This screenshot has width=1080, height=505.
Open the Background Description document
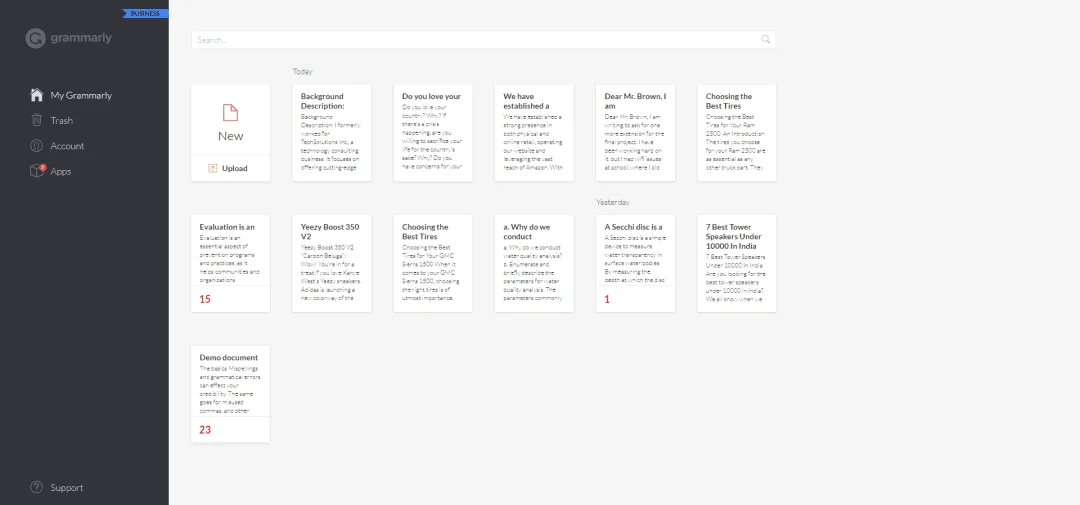tap(332, 133)
